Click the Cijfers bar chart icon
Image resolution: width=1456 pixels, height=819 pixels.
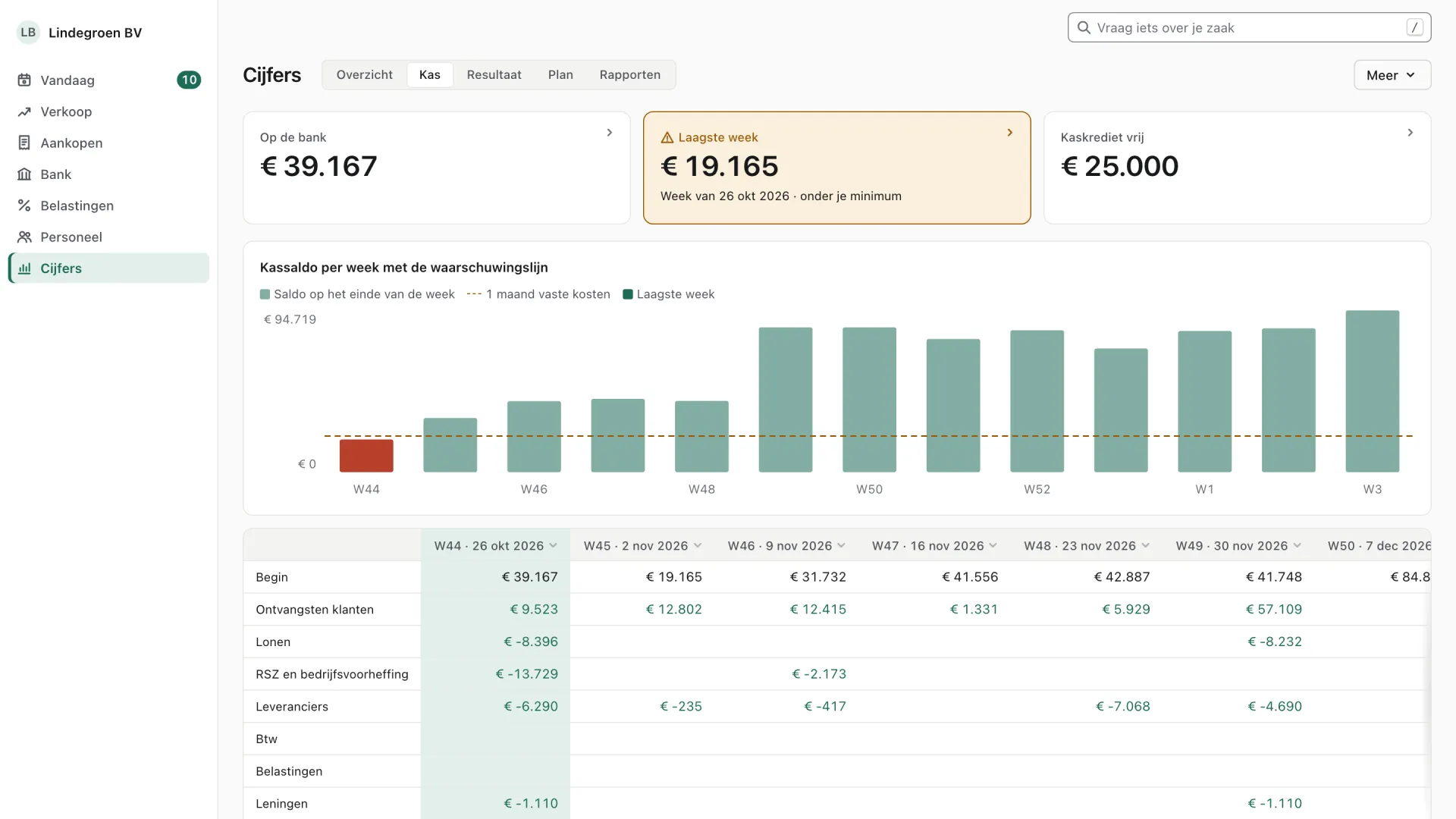click(24, 268)
